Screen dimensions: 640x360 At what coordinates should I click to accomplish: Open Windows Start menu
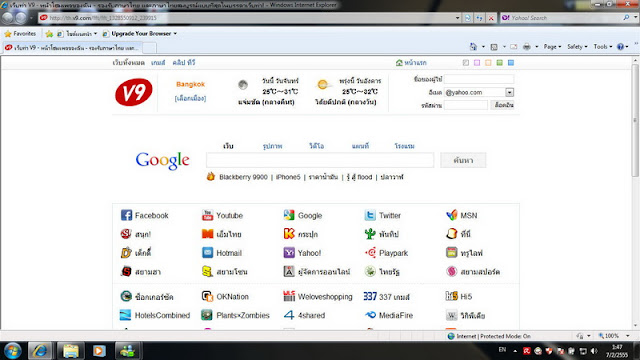(x=13, y=351)
